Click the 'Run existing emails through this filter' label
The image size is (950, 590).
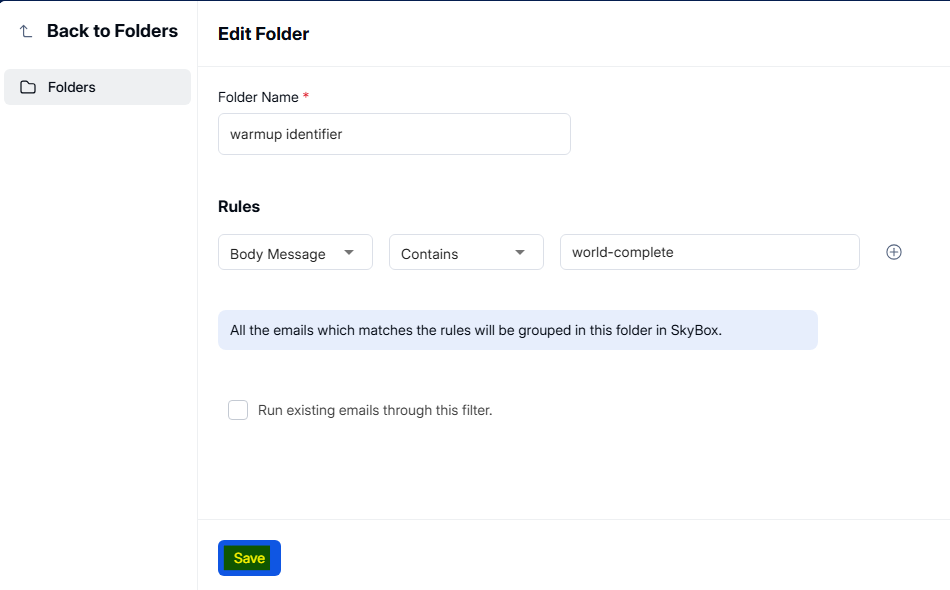click(375, 410)
